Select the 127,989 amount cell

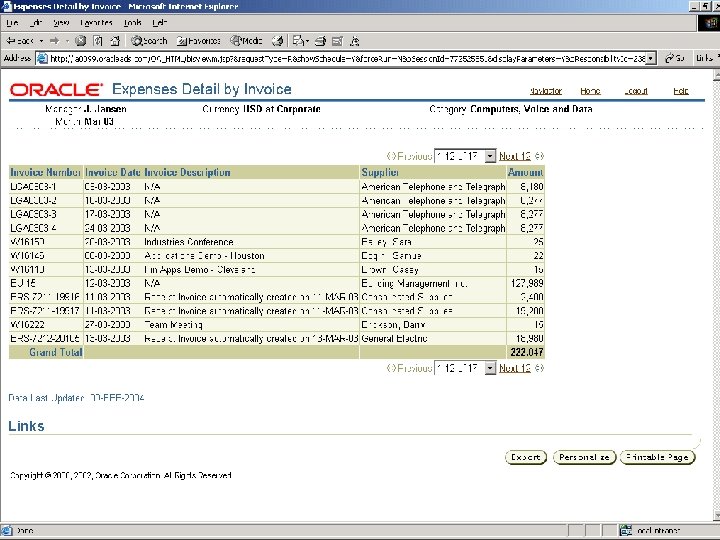tap(526, 283)
